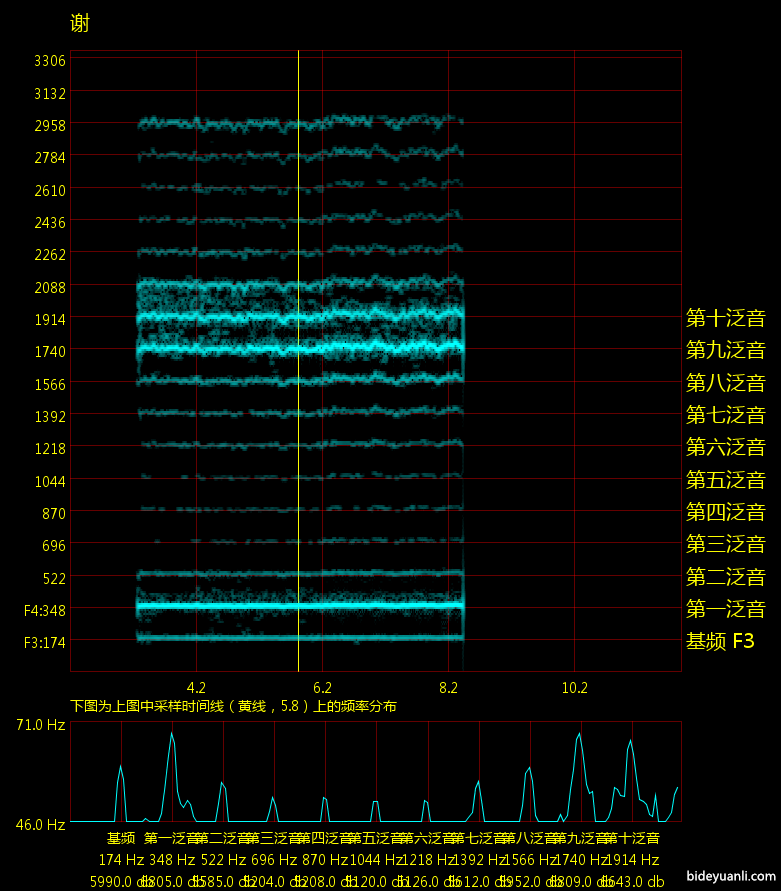Click the 71.0 Hz label on lower chart
Image resolution: width=781 pixels, height=891 pixels.
(x=40, y=724)
